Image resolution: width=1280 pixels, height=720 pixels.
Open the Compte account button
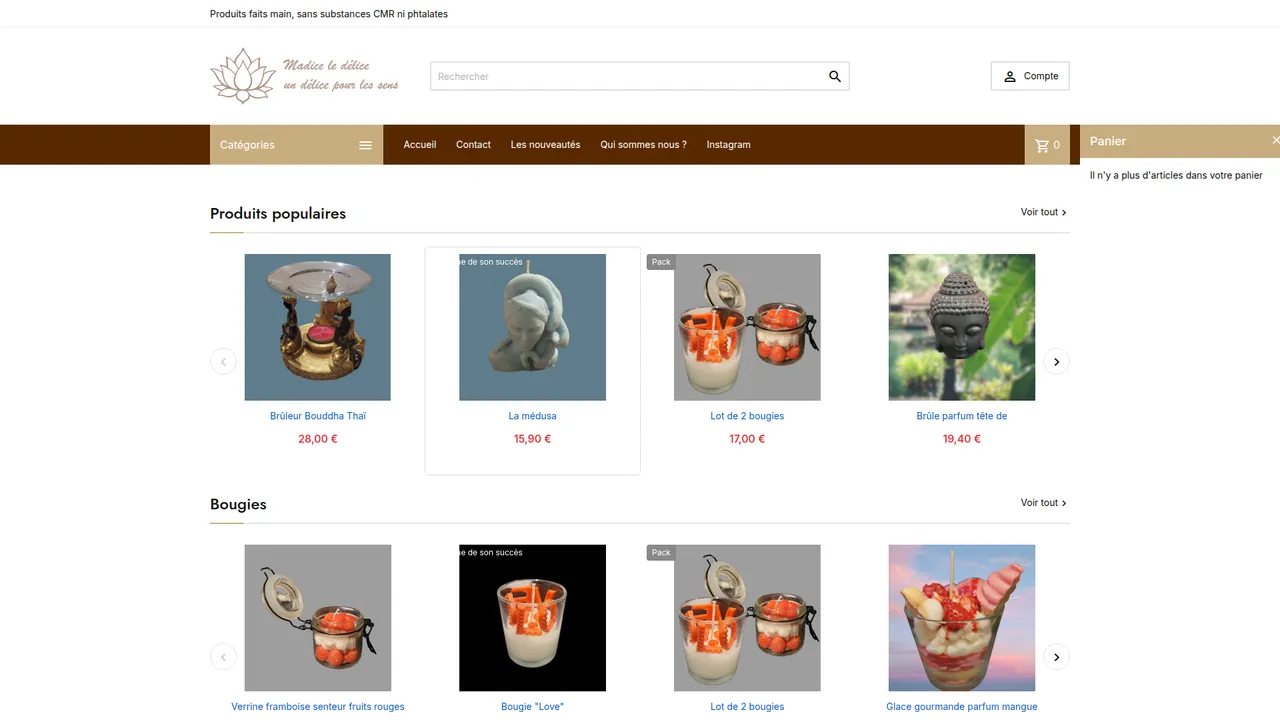tap(1030, 76)
